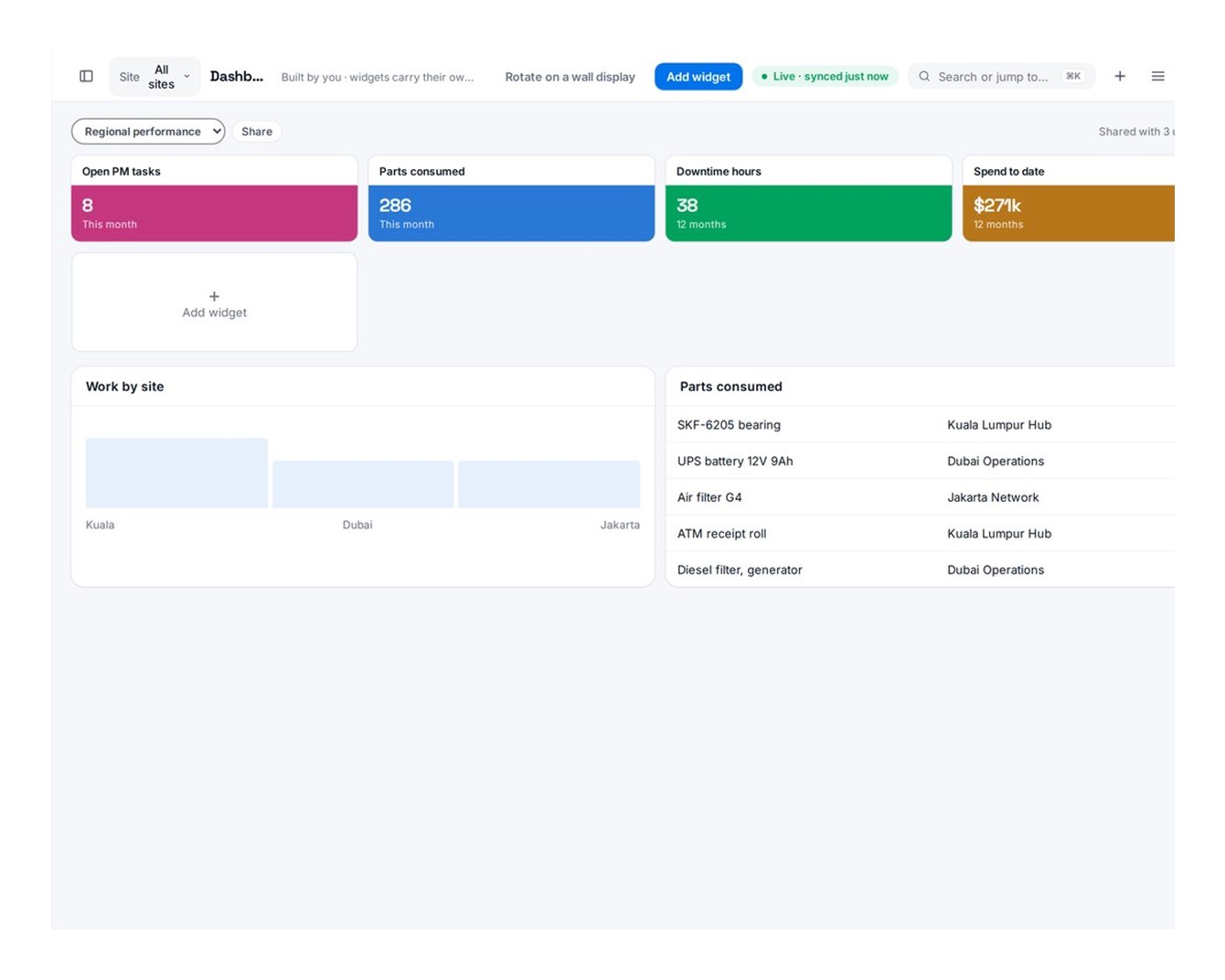Toggle the sidebar panel icon
The height and width of the screenshot is (980, 1225).
pyautogui.click(x=86, y=77)
